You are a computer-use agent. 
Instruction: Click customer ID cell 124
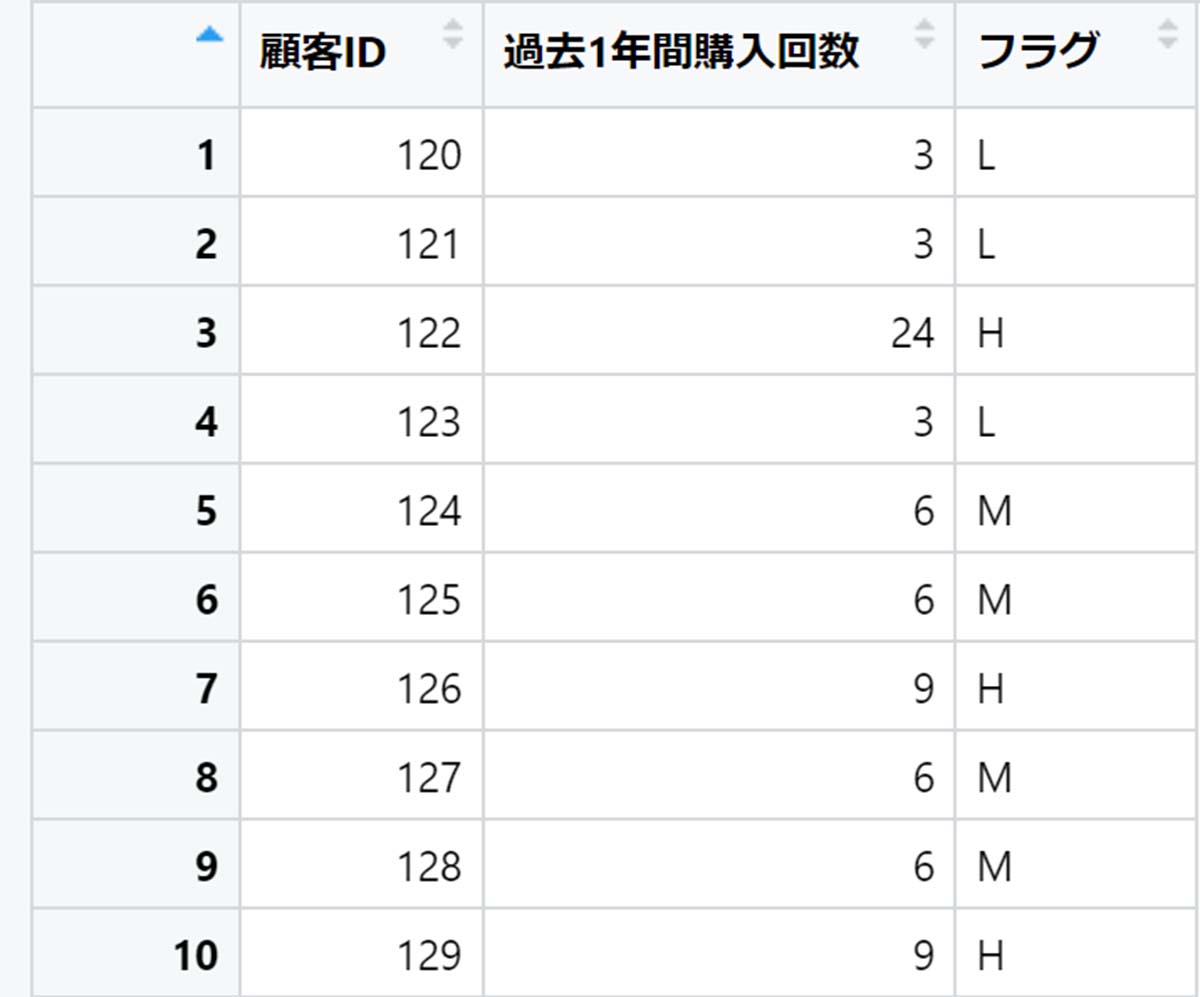pos(361,509)
